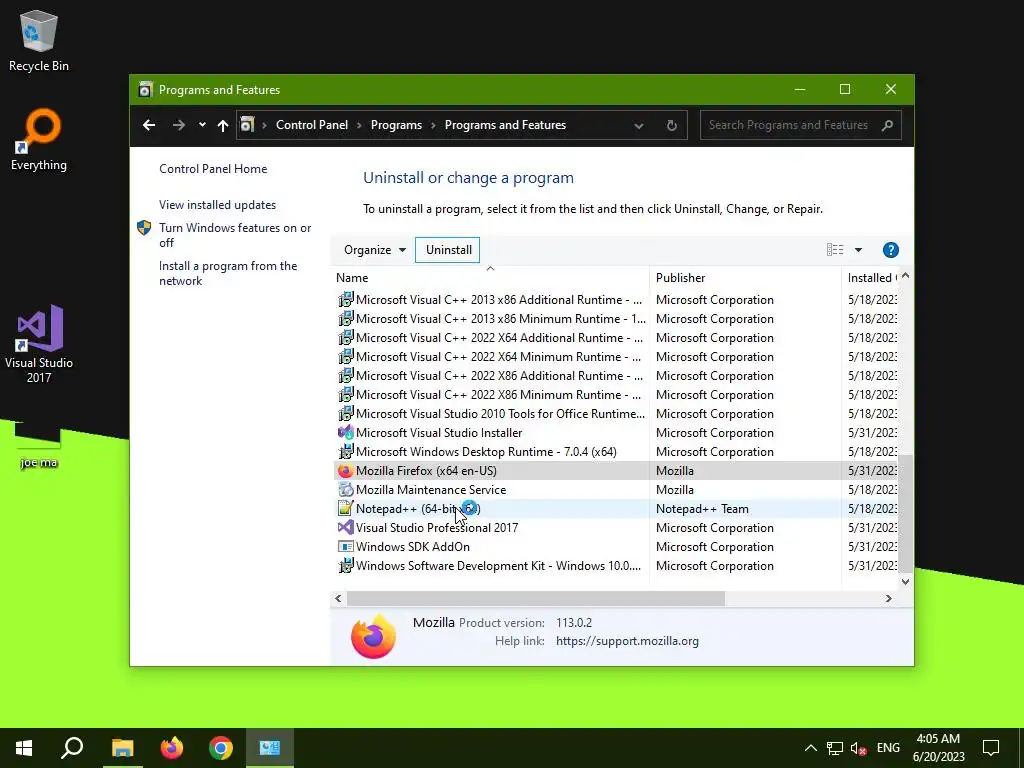Viewport: 1024px width, 768px height.
Task: Open the Organize dropdown menu
Action: click(x=375, y=249)
